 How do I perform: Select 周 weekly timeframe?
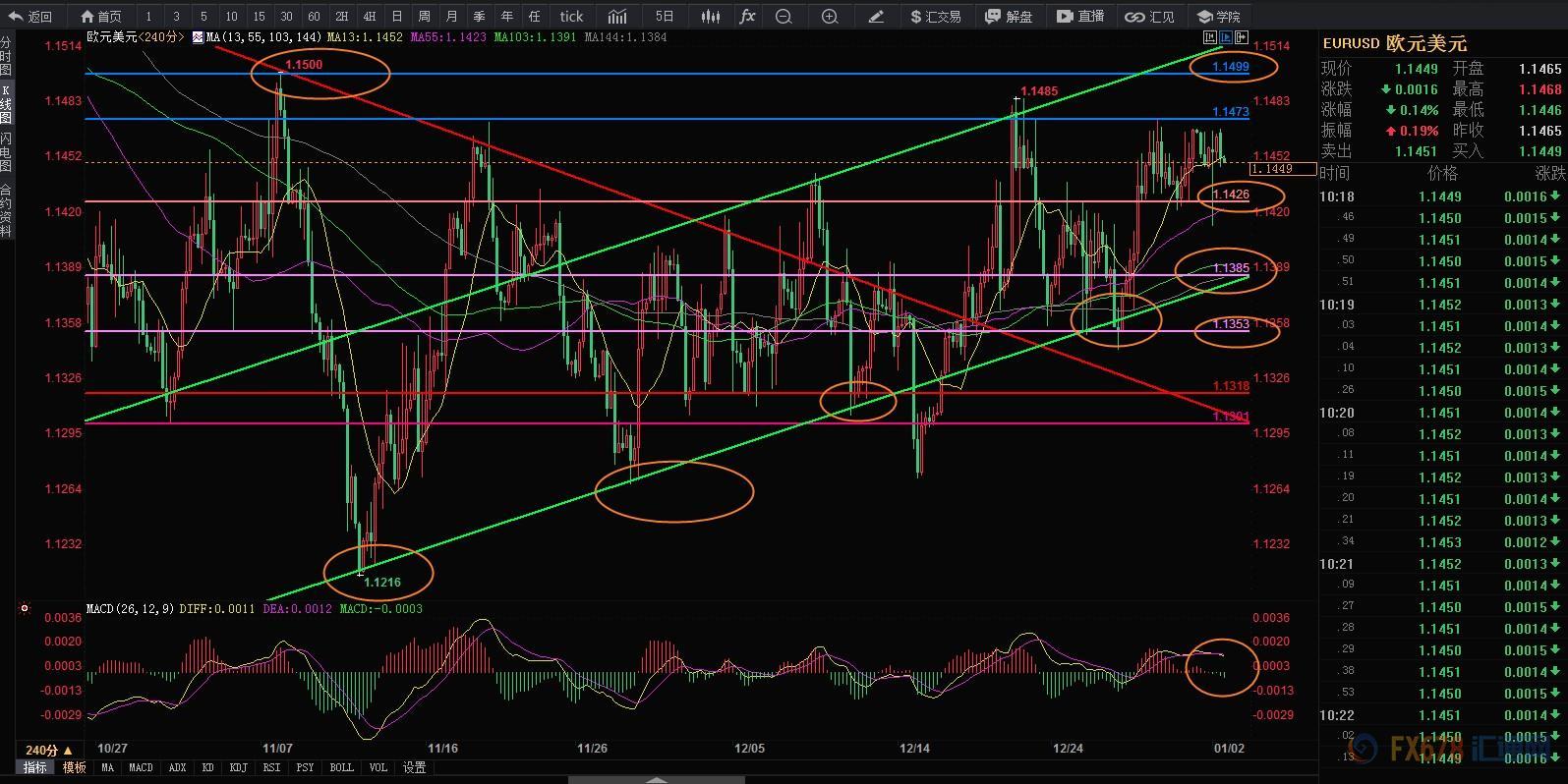424,16
